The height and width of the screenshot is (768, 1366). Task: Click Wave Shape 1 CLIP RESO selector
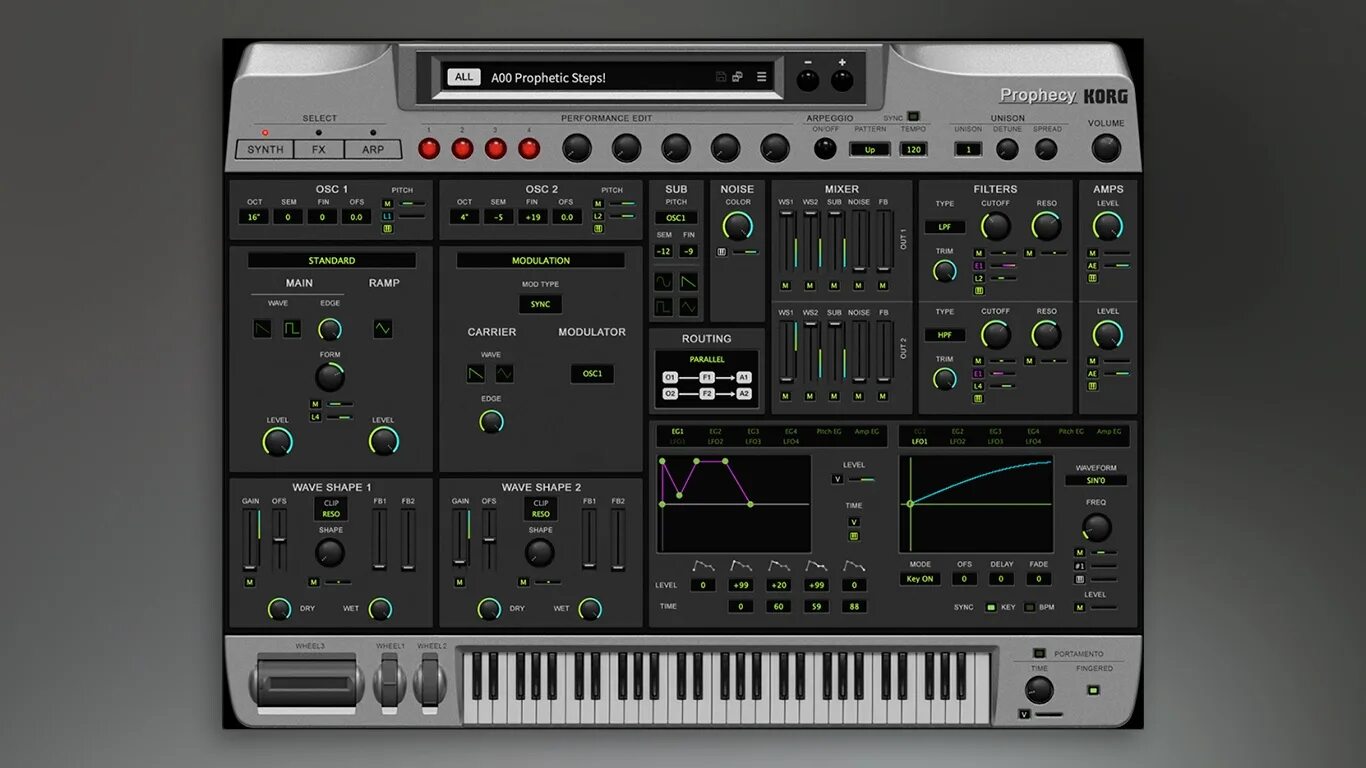pos(331,509)
